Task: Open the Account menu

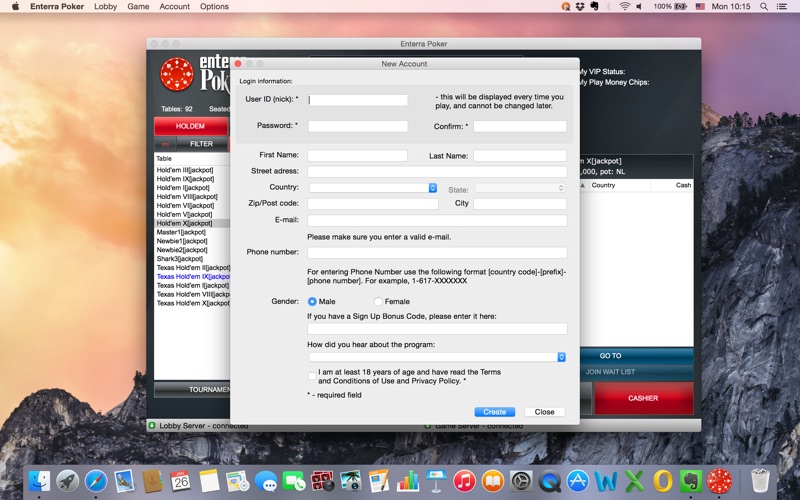Action: pyautogui.click(x=174, y=7)
